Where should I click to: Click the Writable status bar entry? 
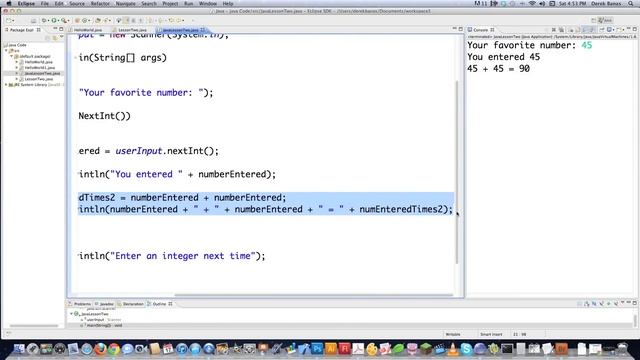[453, 334]
